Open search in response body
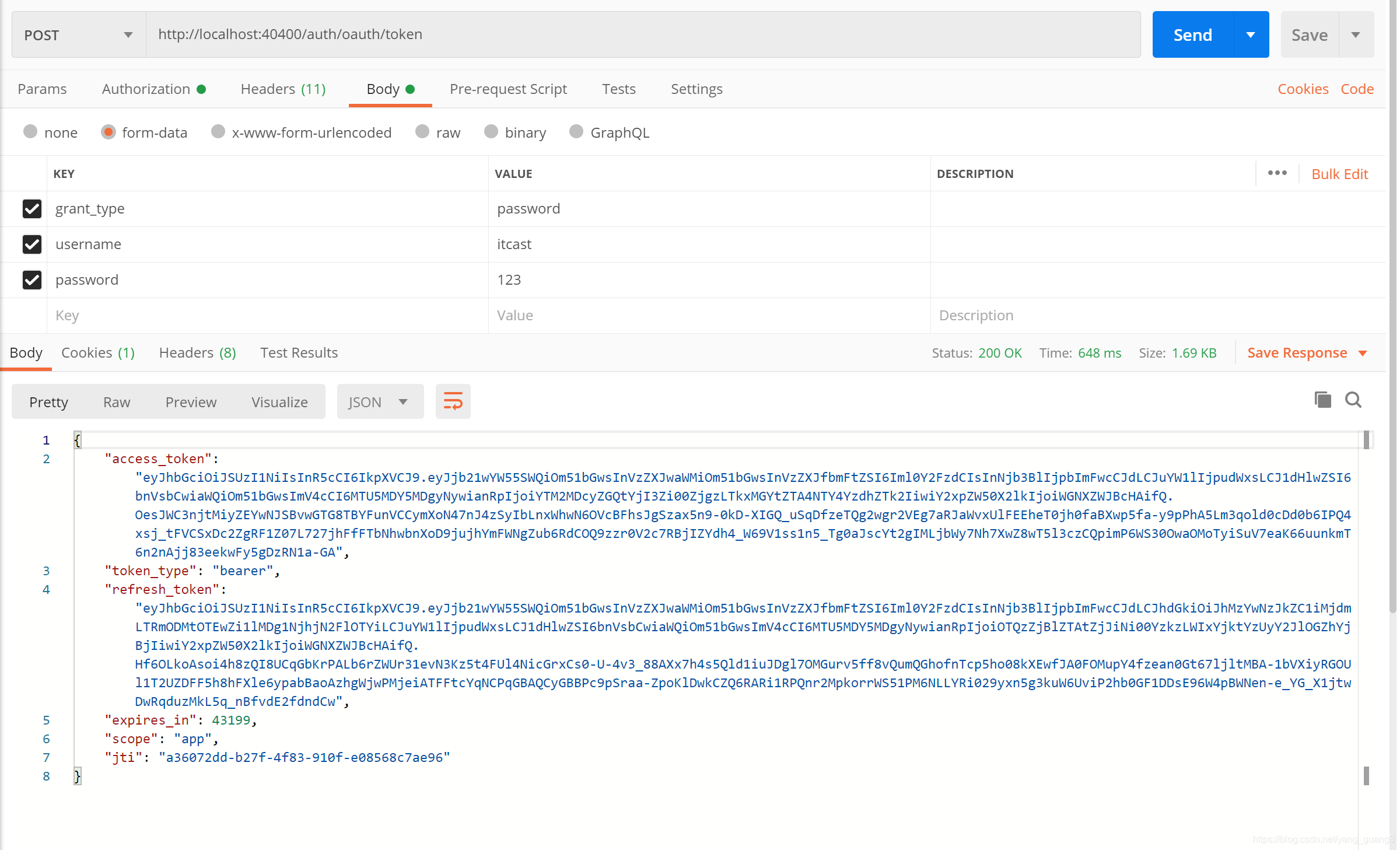 pyautogui.click(x=1353, y=400)
